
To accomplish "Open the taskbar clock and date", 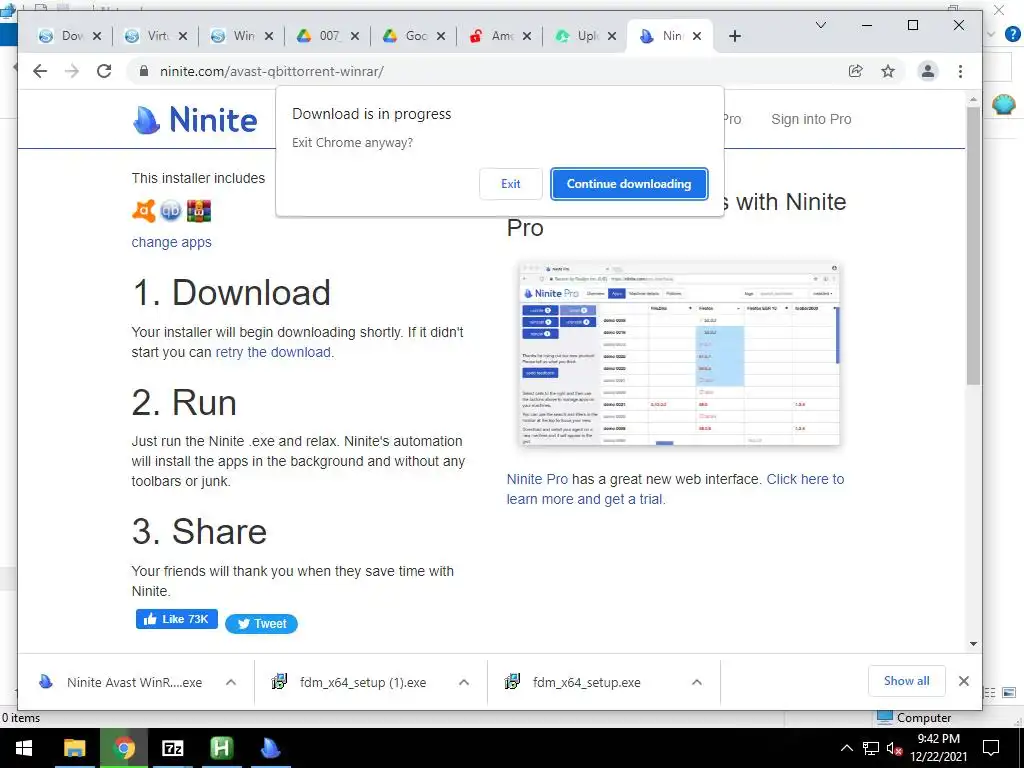I will pos(938,748).
